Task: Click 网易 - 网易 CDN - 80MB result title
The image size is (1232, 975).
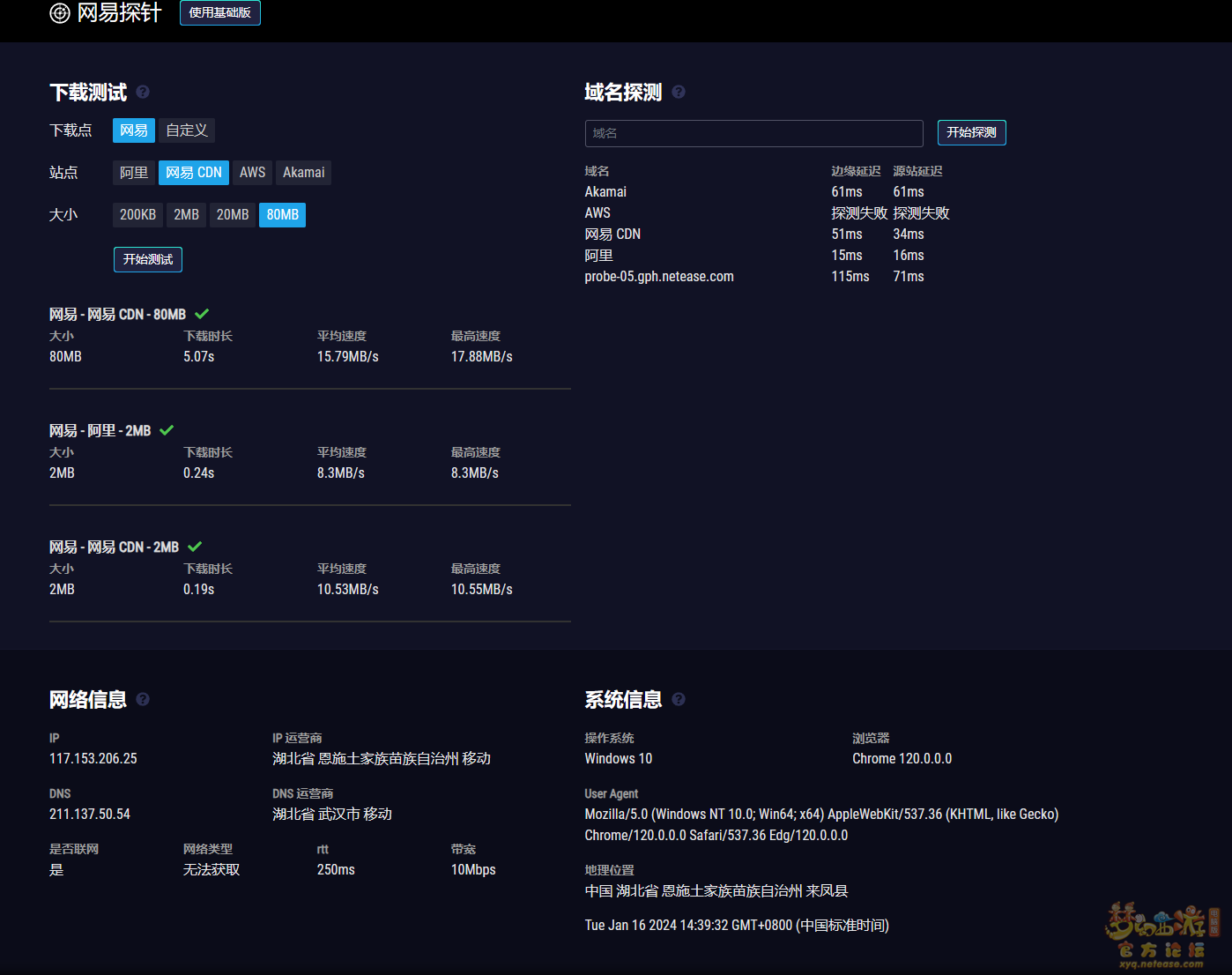Action: click(118, 315)
